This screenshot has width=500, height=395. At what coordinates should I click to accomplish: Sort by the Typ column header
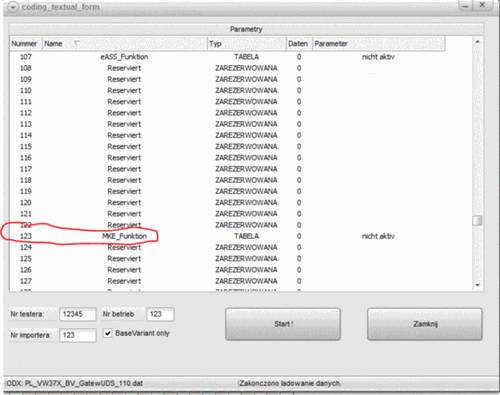[x=247, y=44]
